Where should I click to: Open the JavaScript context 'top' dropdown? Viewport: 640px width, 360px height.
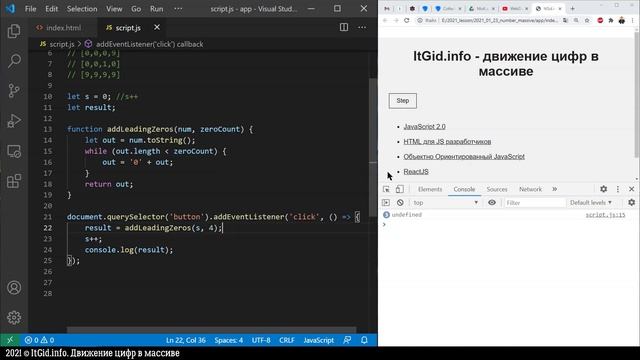tap(445, 202)
